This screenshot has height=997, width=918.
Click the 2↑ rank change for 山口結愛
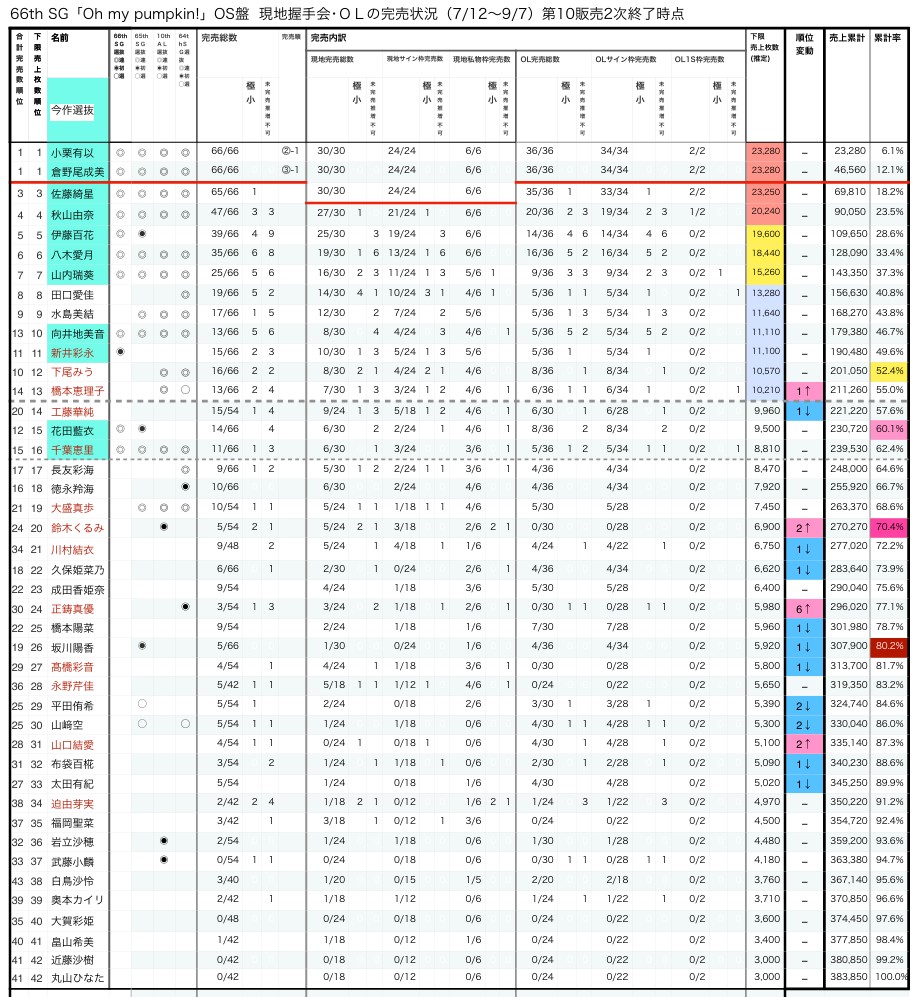tap(803, 744)
